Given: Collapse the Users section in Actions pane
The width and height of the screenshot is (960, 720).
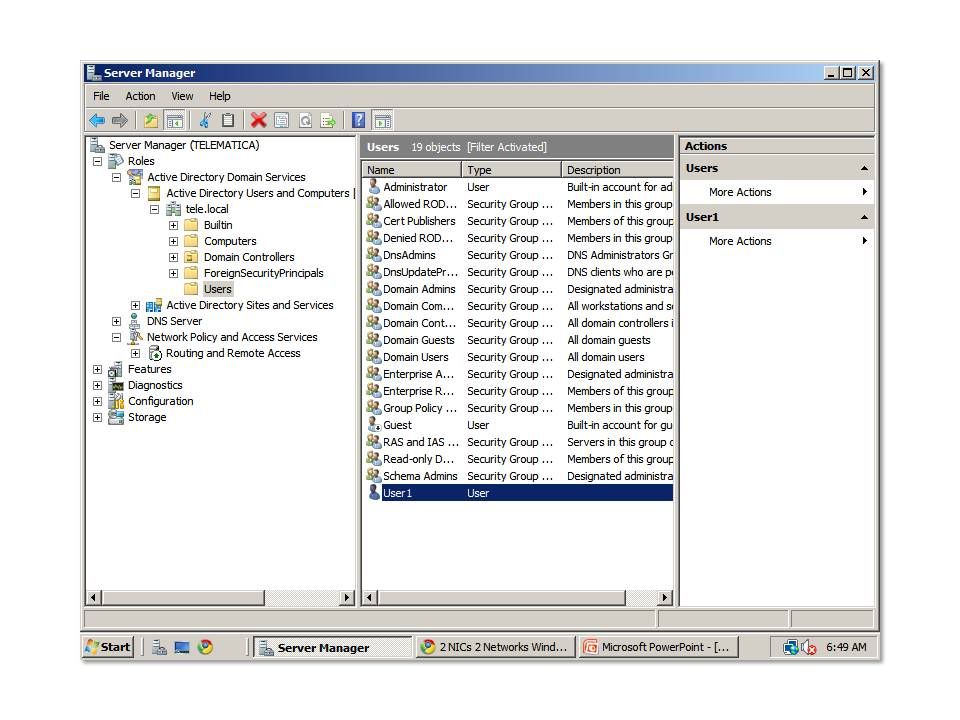Looking at the screenshot, I should click(864, 168).
